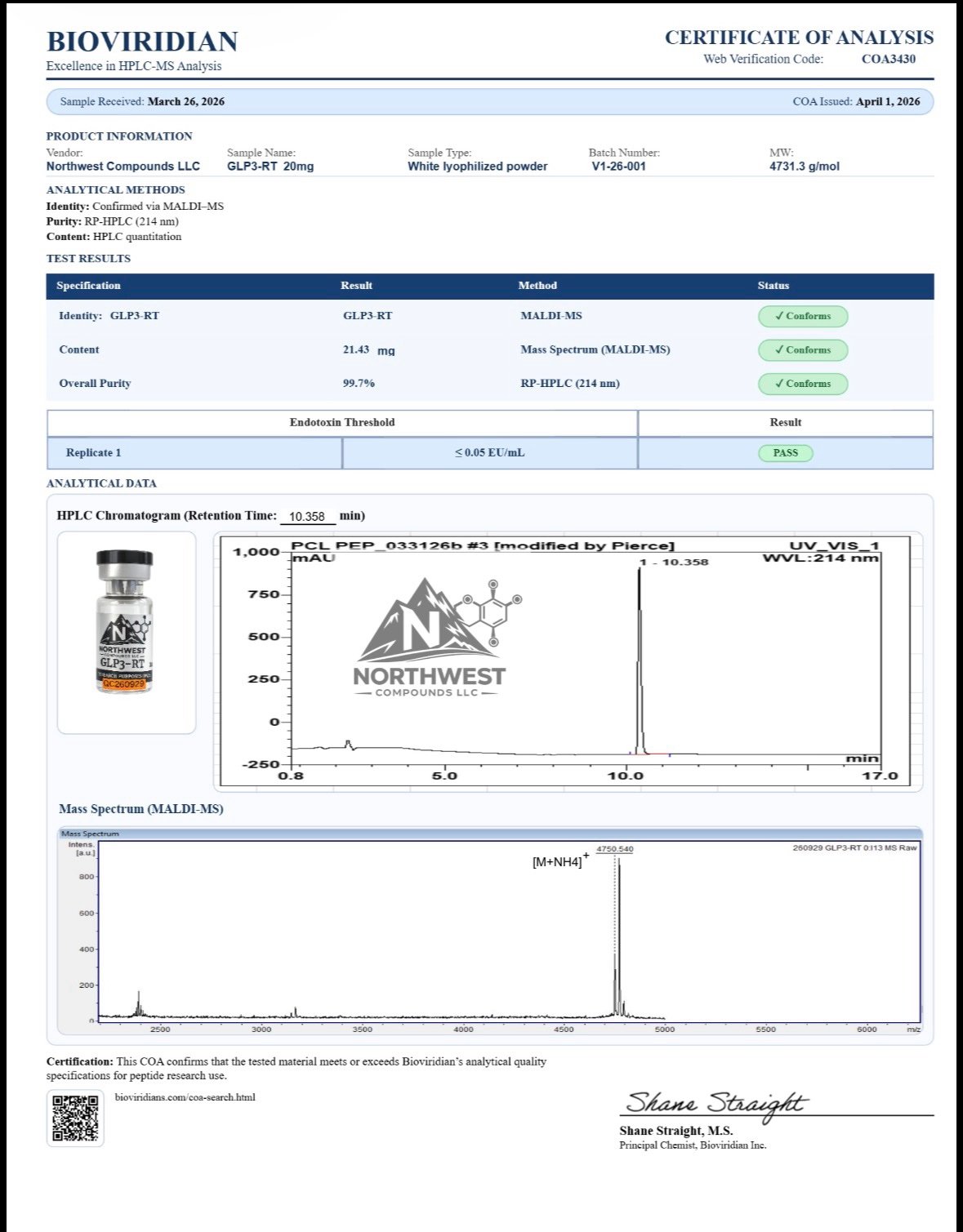
Task: Open the GLP3-RT vial product photo
Action: point(125,622)
